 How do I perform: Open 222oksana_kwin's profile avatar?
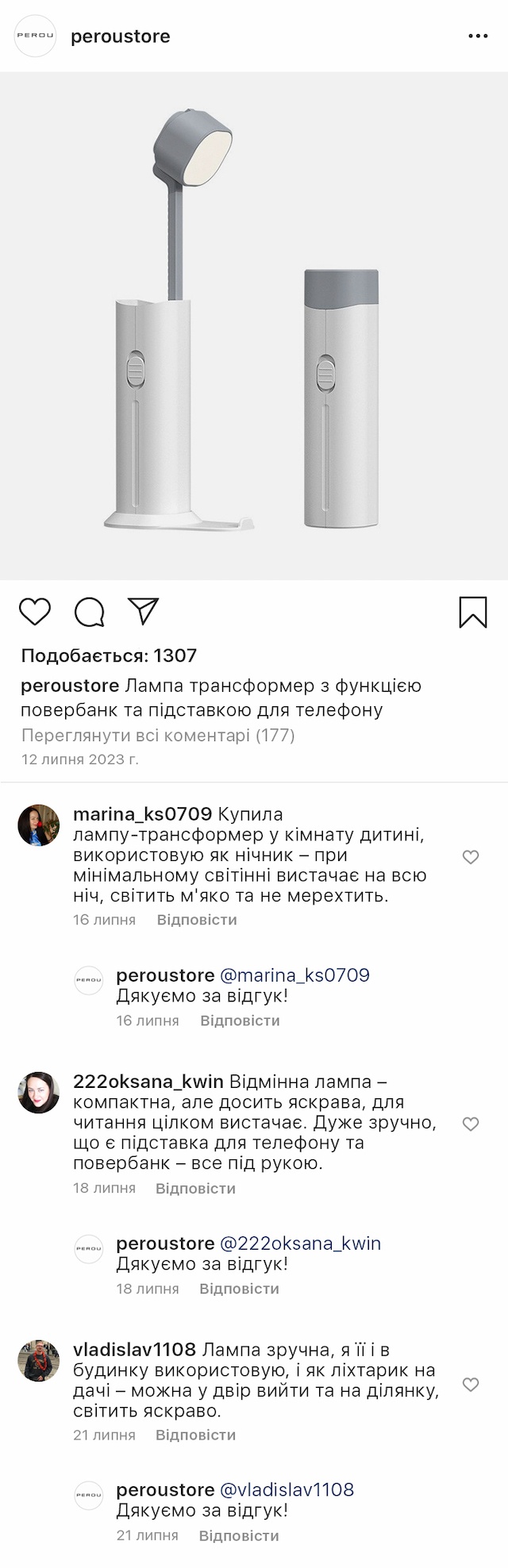39,1093
